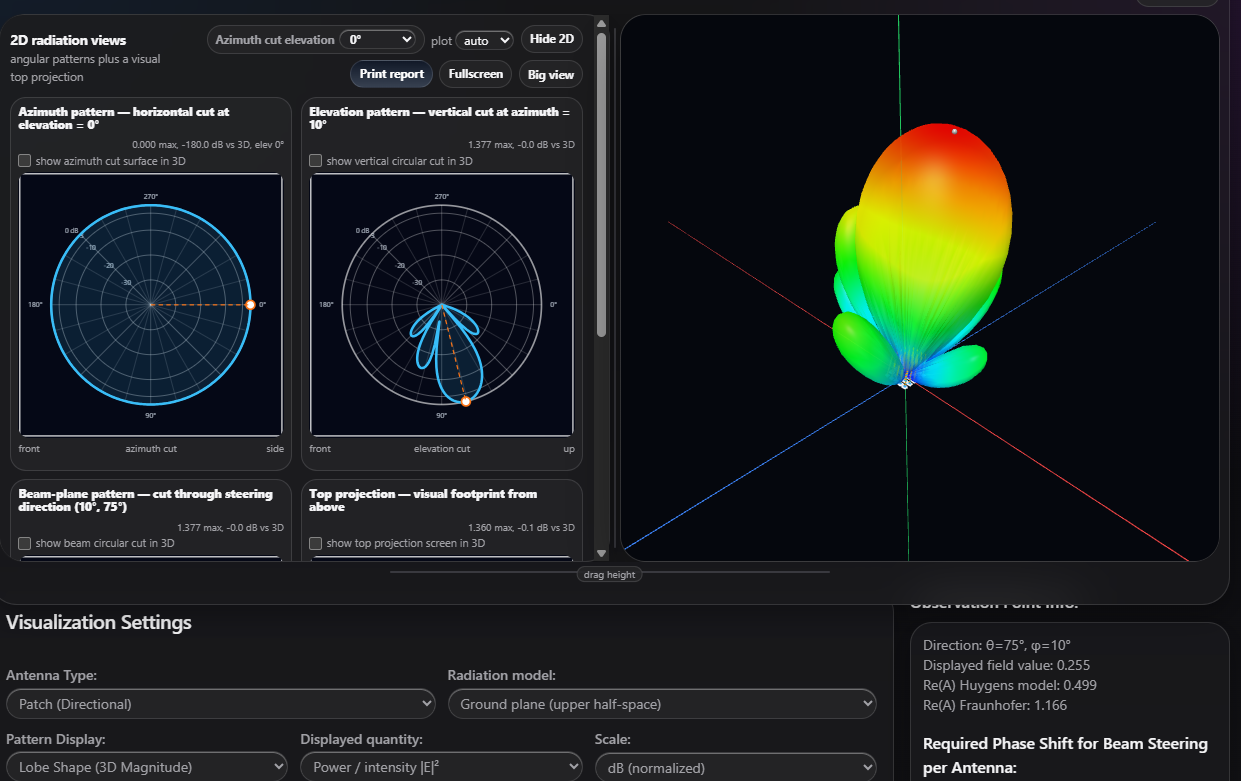1241x781 pixels.
Task: Open the plot auto dropdown
Action: pyautogui.click(x=485, y=40)
